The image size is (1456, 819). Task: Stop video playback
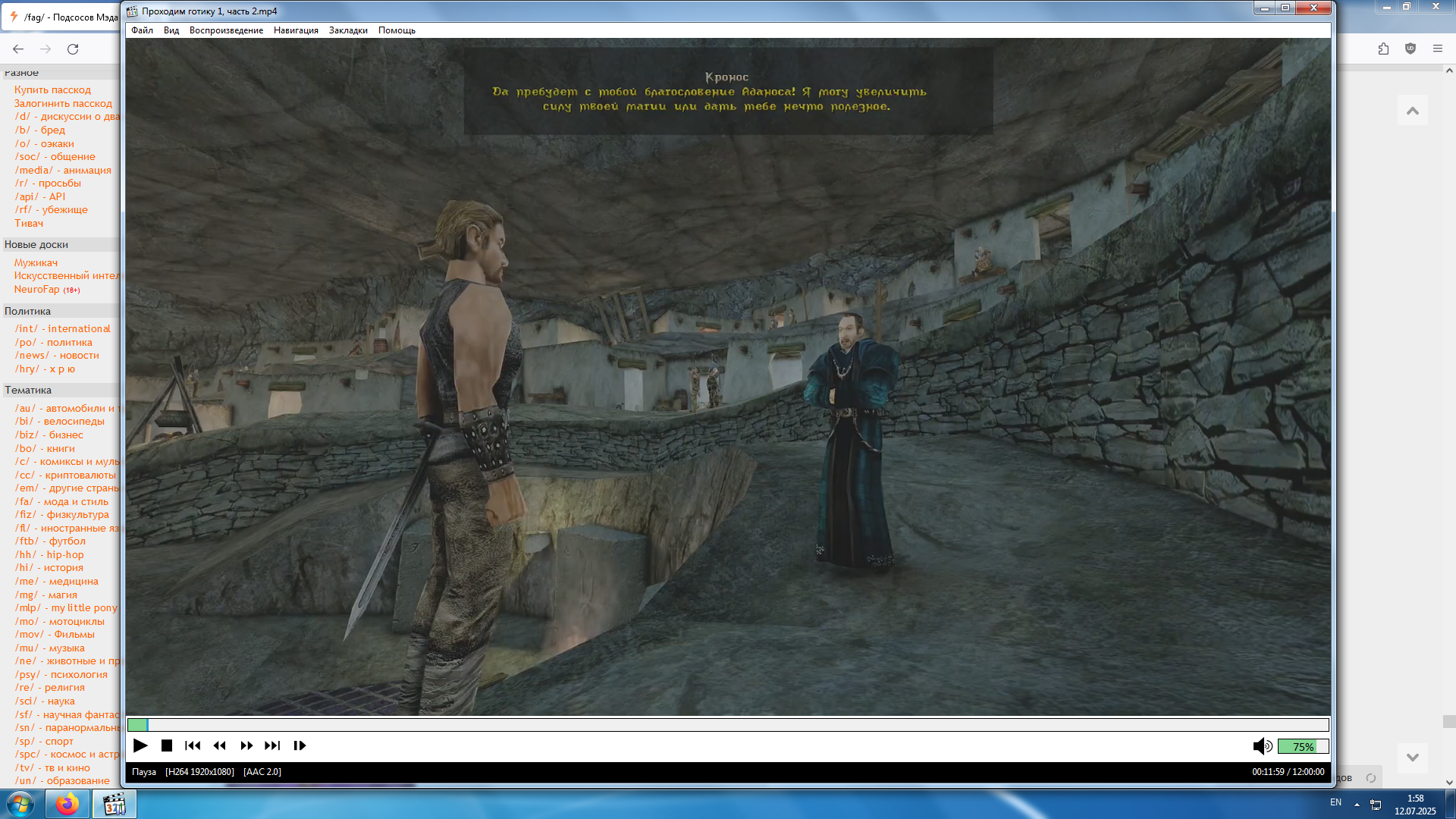(x=167, y=745)
